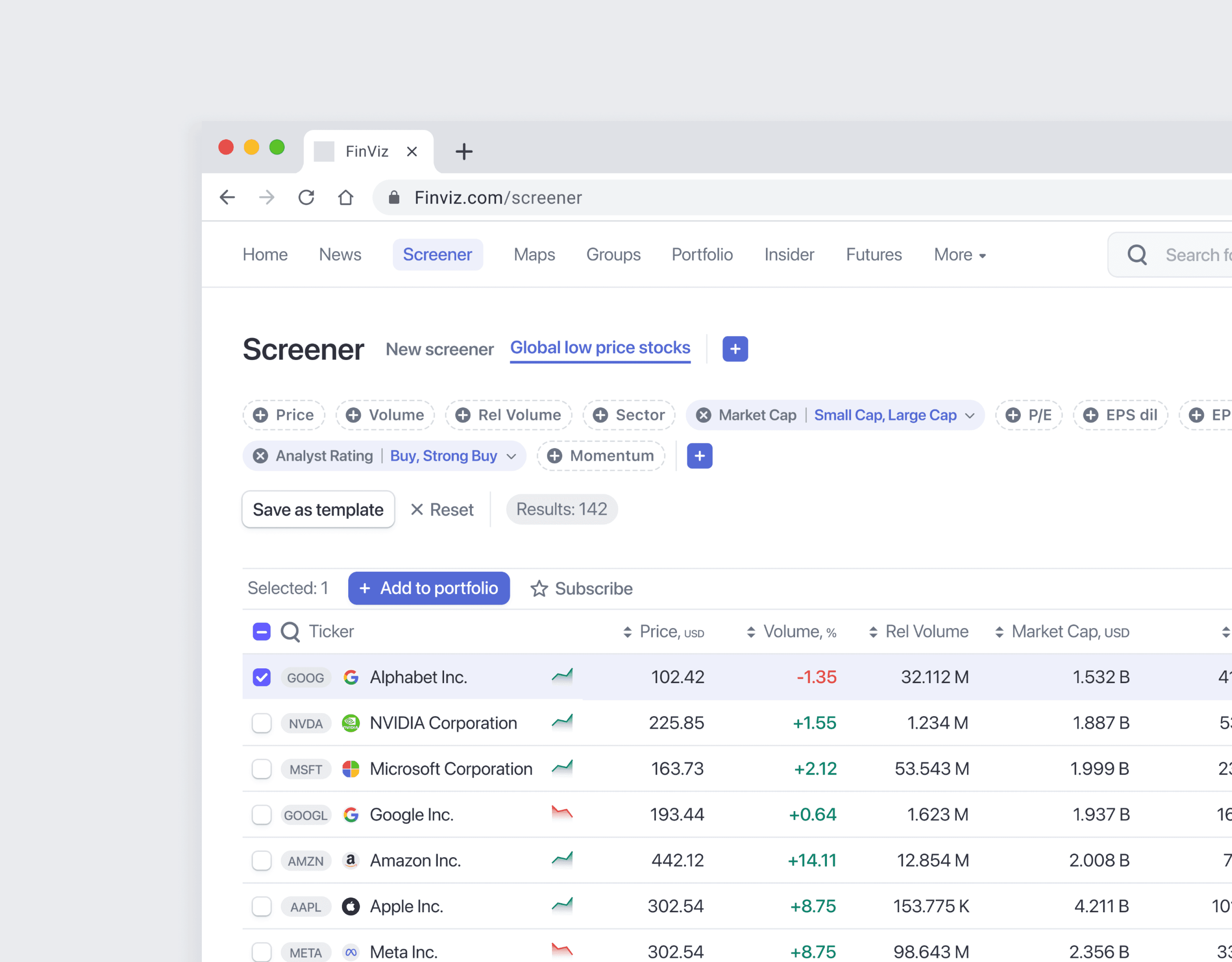Click the Add to portfolio button
Screen dimensions: 1232x962
pos(428,588)
